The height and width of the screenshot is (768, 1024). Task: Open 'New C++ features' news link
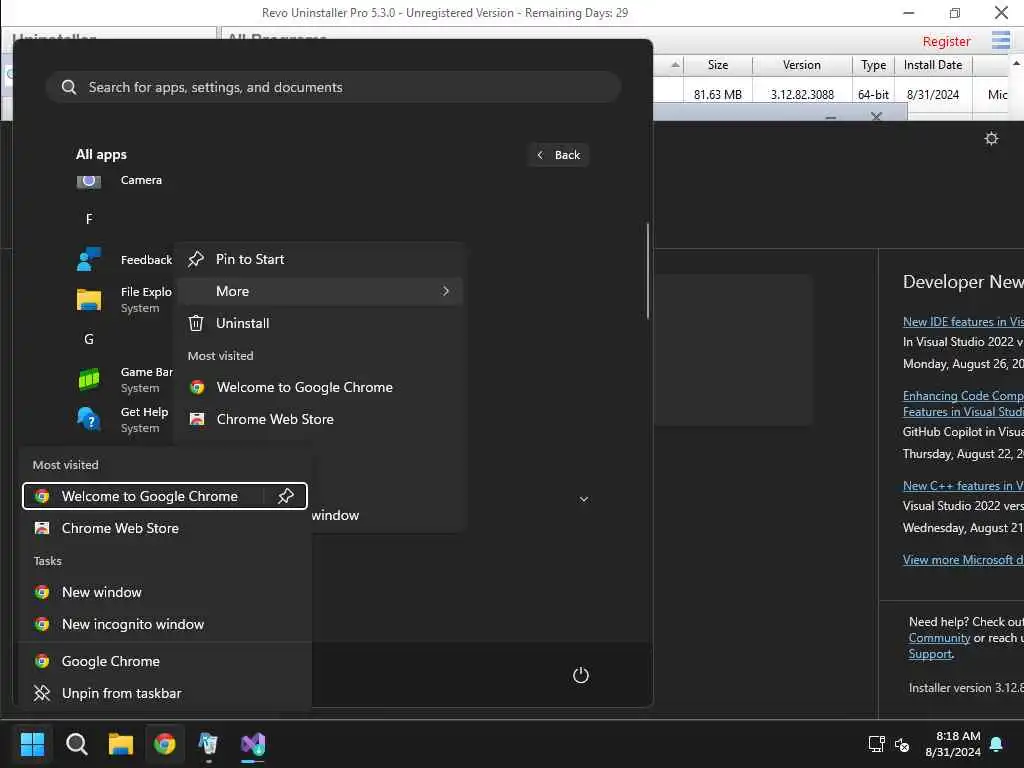[963, 486]
